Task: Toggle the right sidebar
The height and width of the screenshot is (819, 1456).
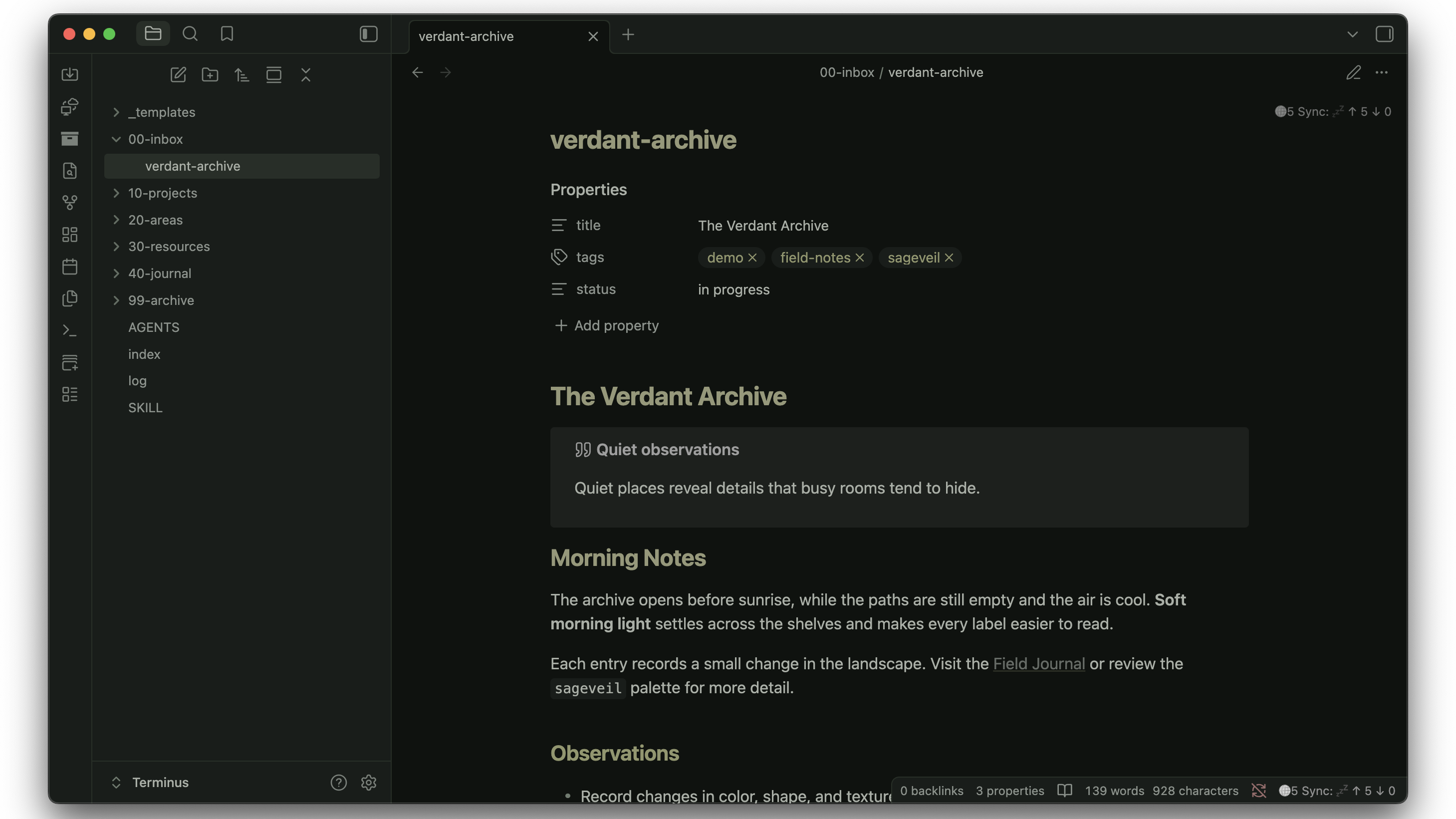Action: (x=1384, y=34)
